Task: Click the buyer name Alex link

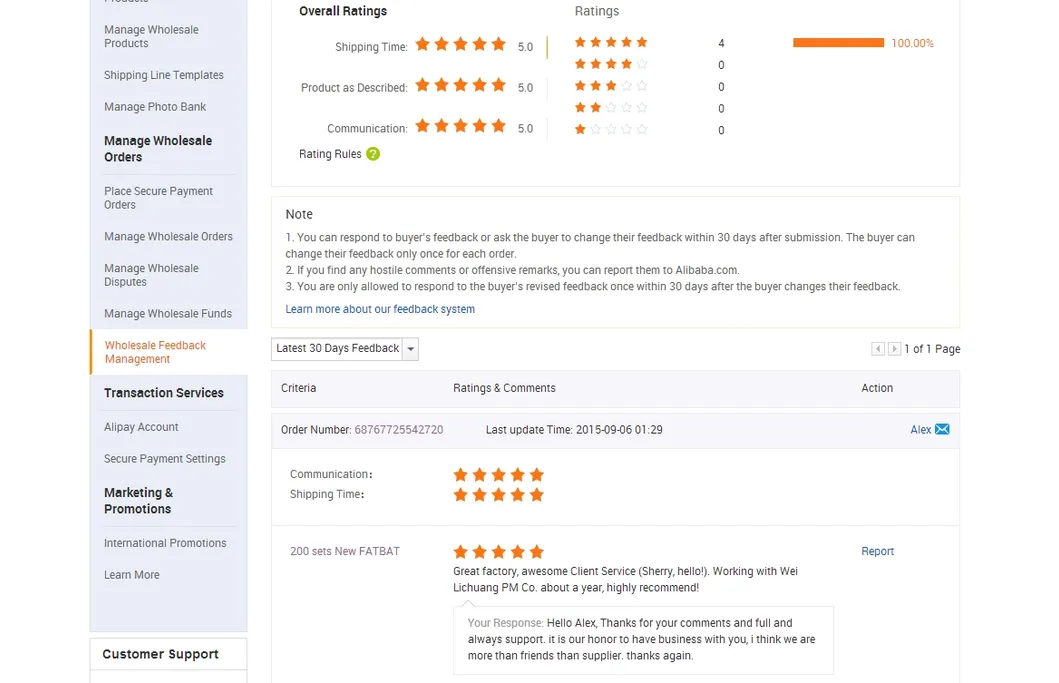Action: click(920, 430)
